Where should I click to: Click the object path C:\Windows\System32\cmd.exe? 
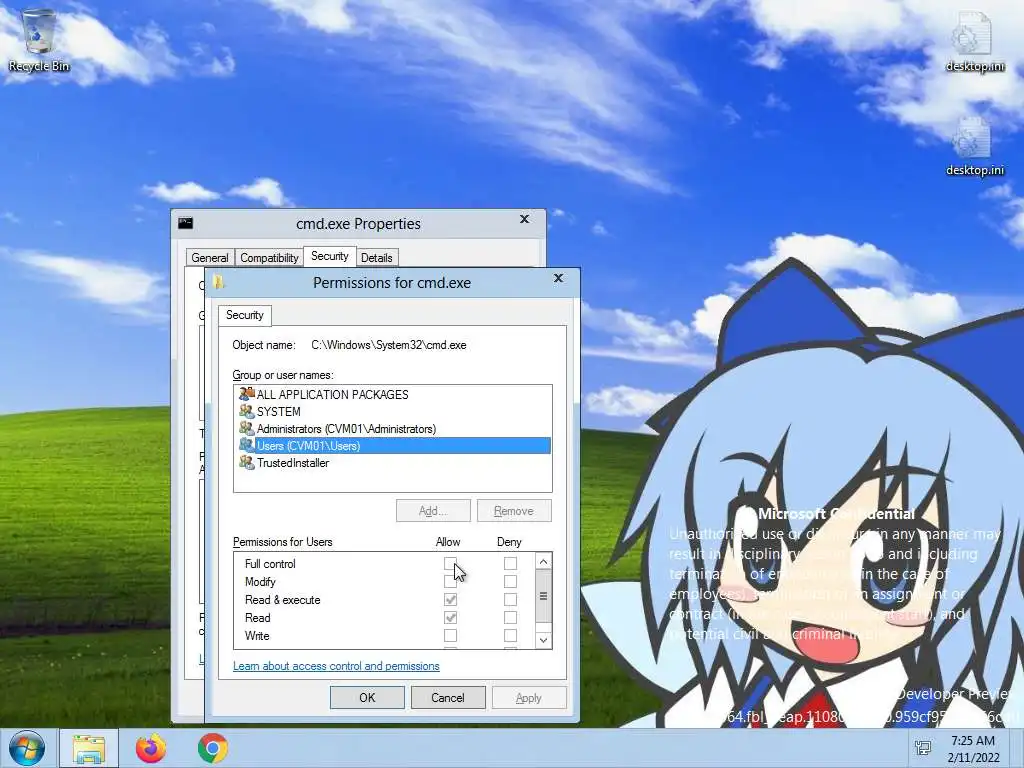(389, 345)
